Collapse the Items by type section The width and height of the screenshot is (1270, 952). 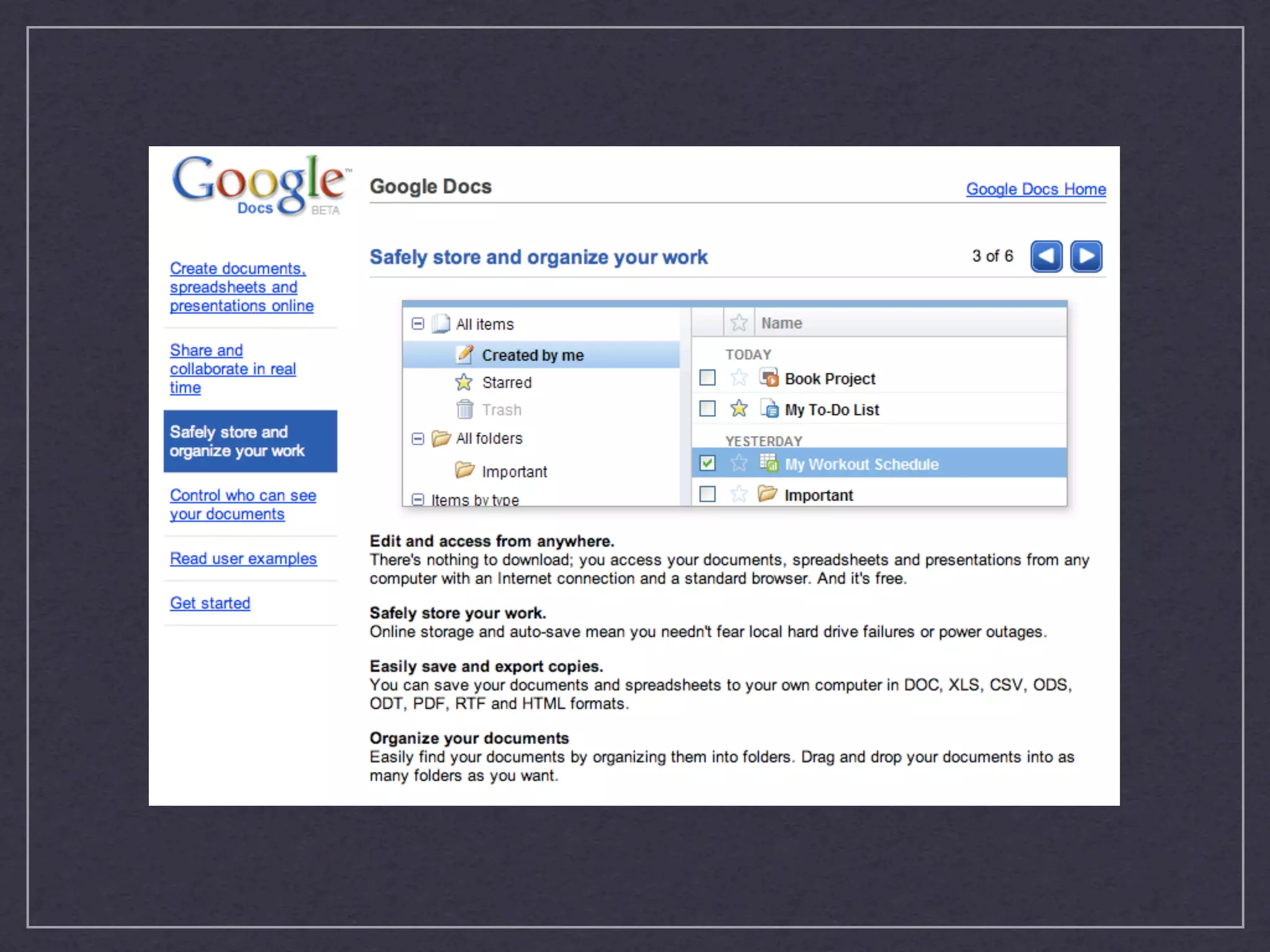pos(418,499)
